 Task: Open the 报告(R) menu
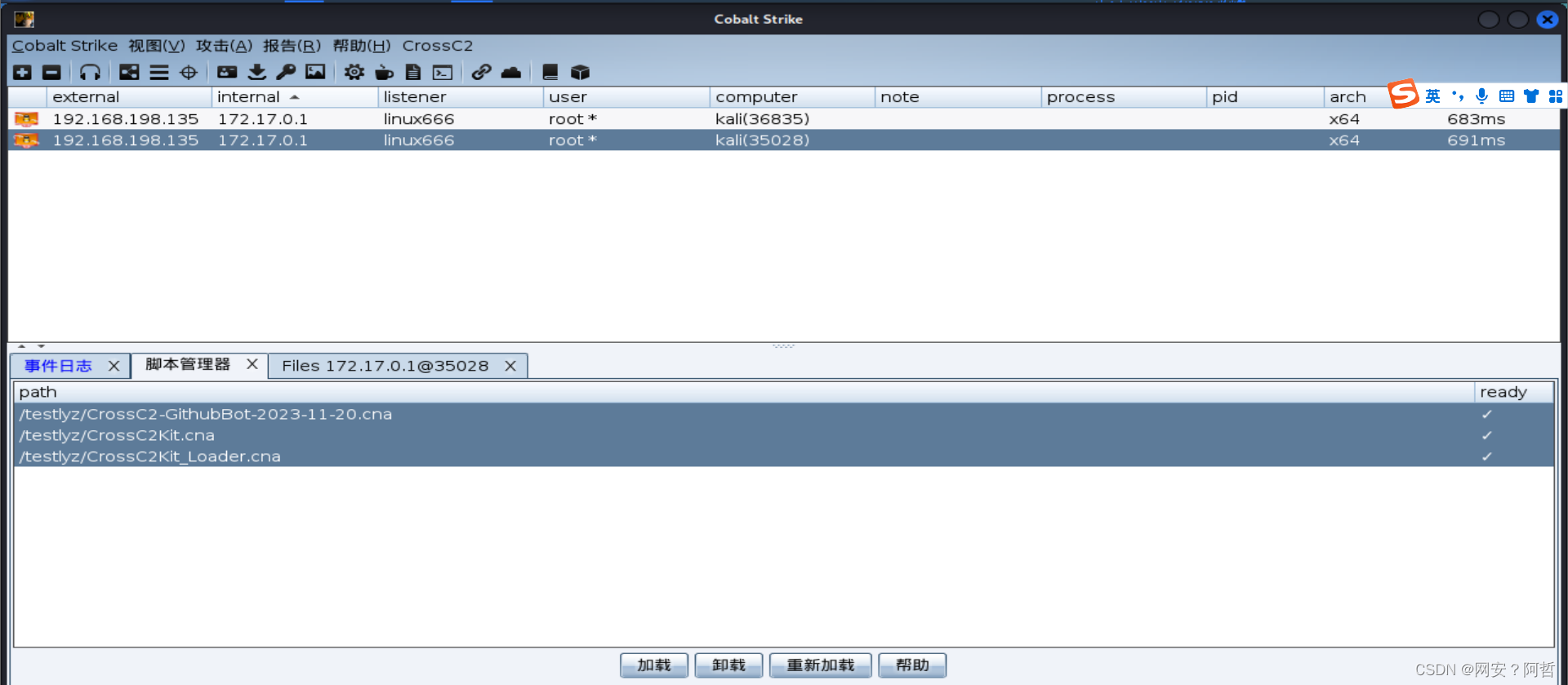[292, 46]
